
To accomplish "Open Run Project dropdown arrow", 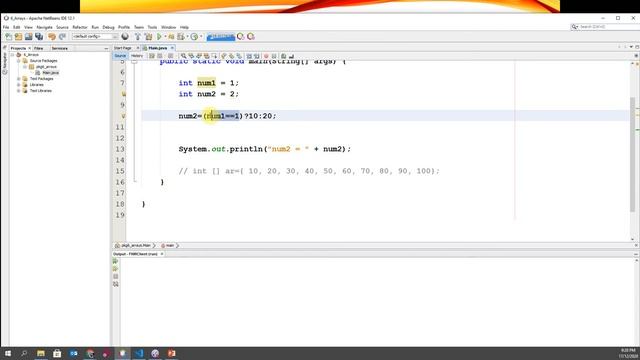I will 165,37.
